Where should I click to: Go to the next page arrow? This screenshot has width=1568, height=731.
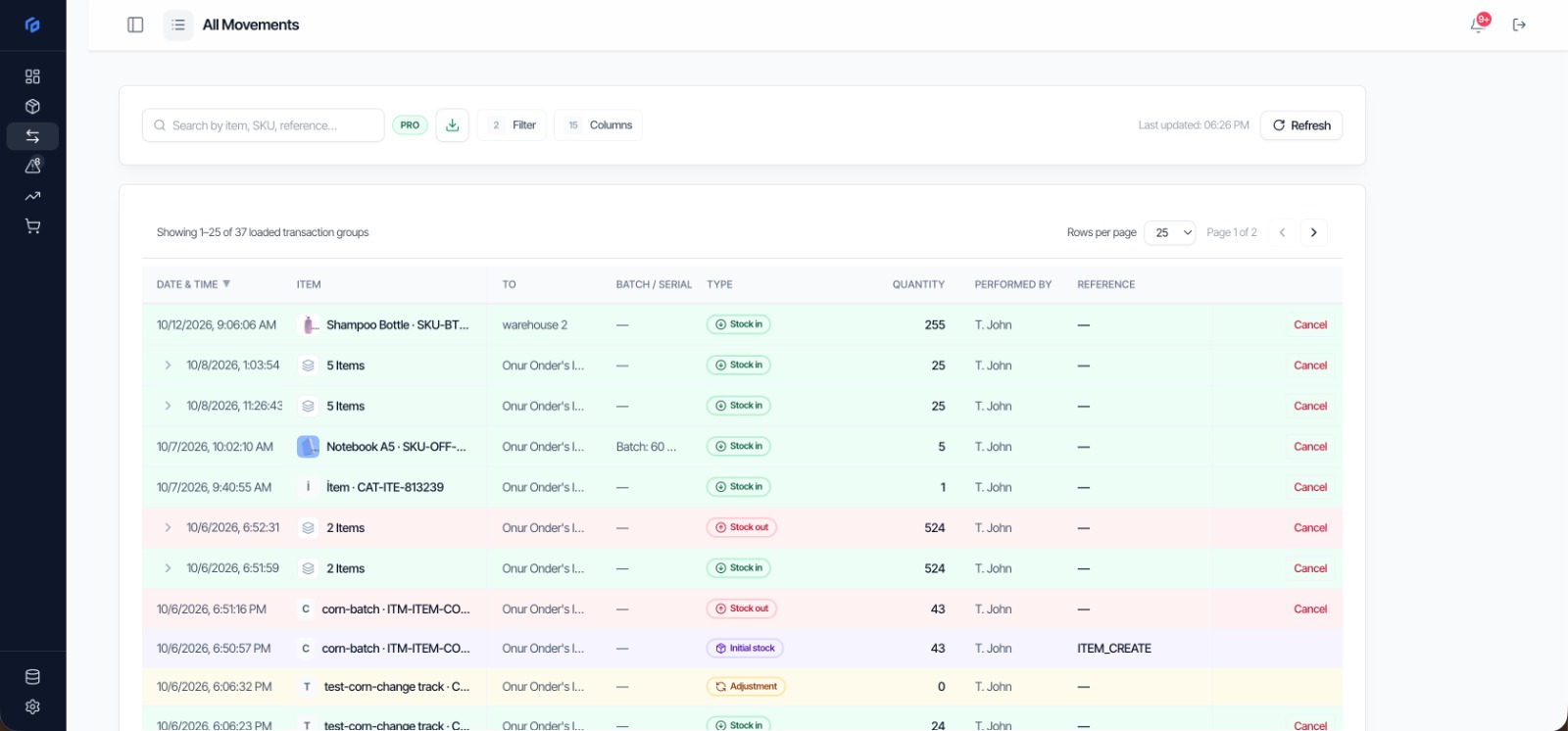(1313, 232)
